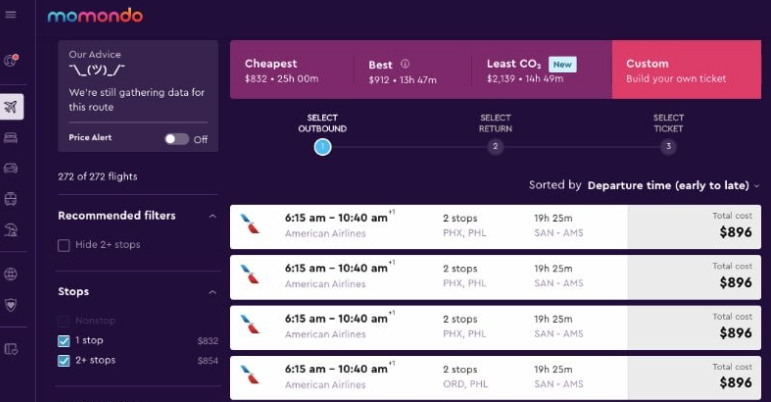Open the Sorted by Departure time dropdown
Screen dimensions: 771x402
coord(673,185)
